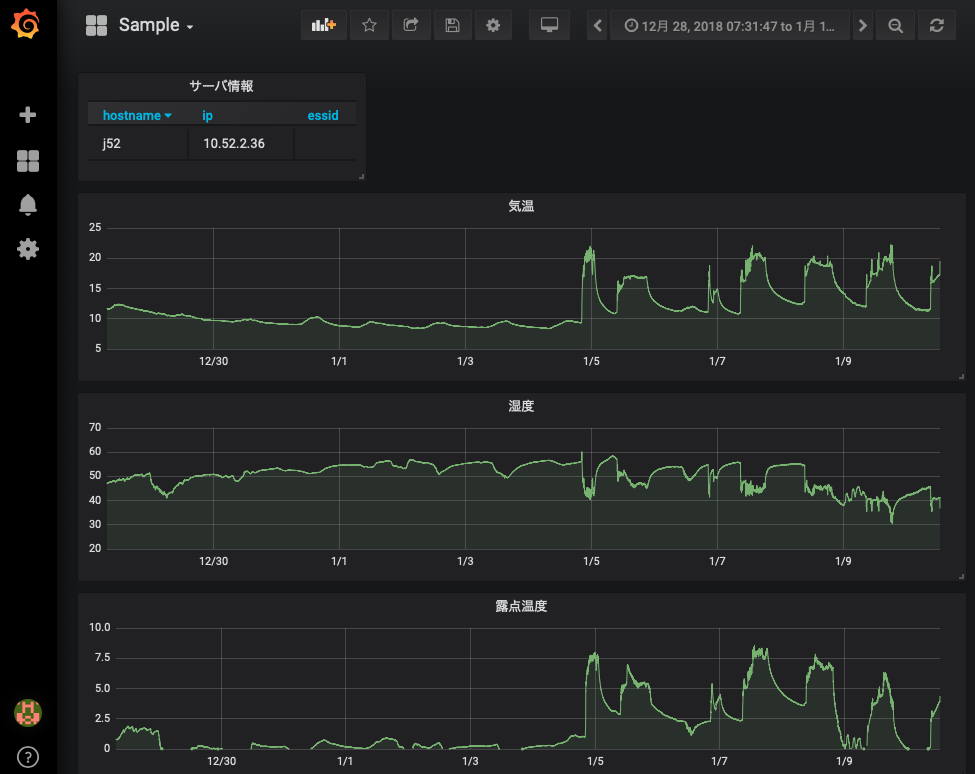Shift time range backward with left arrow
This screenshot has width=975, height=774.
598,25
